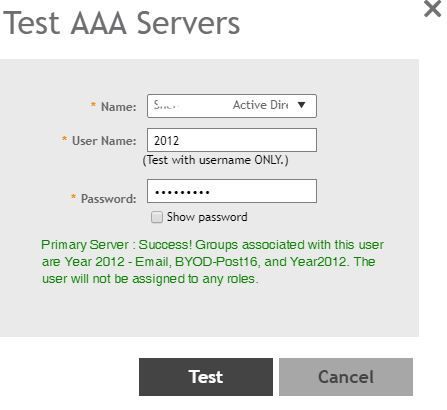Click the orange asterisk beside User Name
This screenshot has width=447, height=410.
click(64, 138)
